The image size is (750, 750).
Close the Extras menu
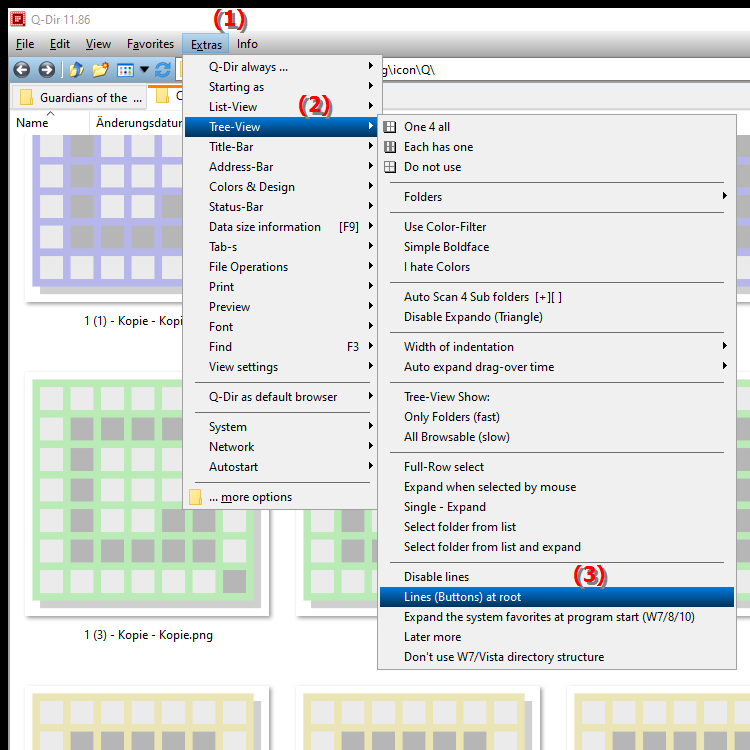coord(206,44)
